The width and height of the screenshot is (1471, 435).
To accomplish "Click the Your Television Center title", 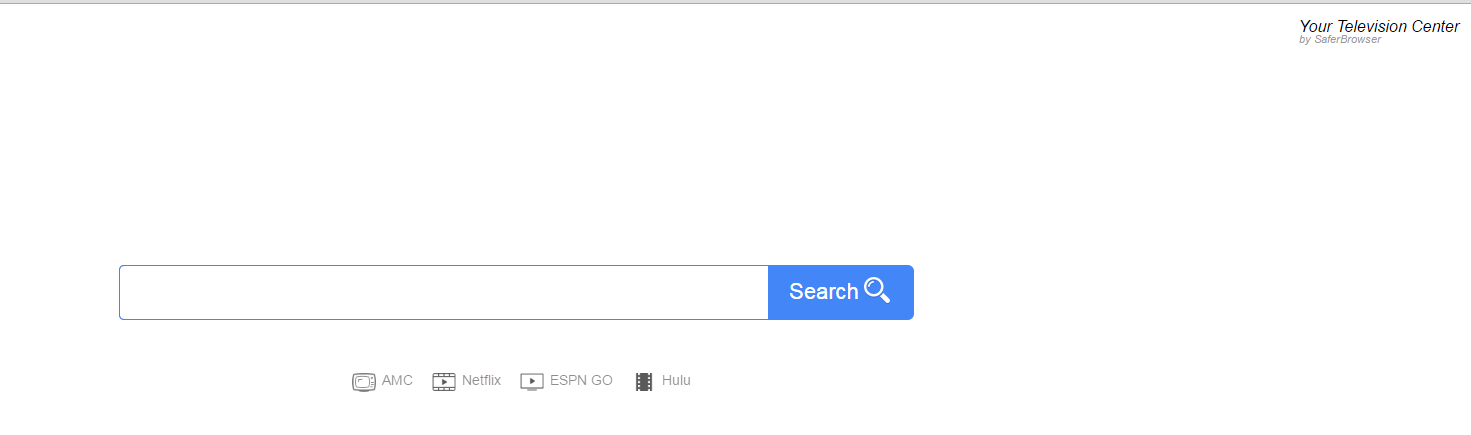I will [x=1379, y=27].
